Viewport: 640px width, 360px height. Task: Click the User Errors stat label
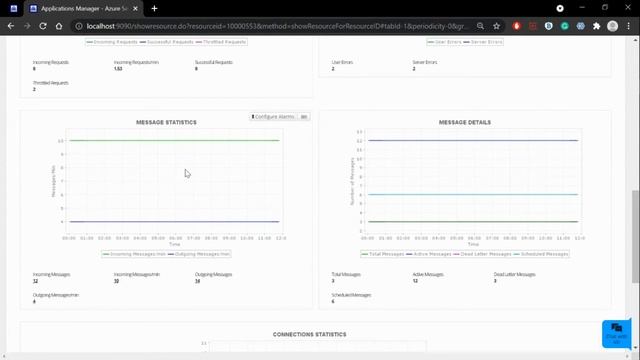pos(342,62)
